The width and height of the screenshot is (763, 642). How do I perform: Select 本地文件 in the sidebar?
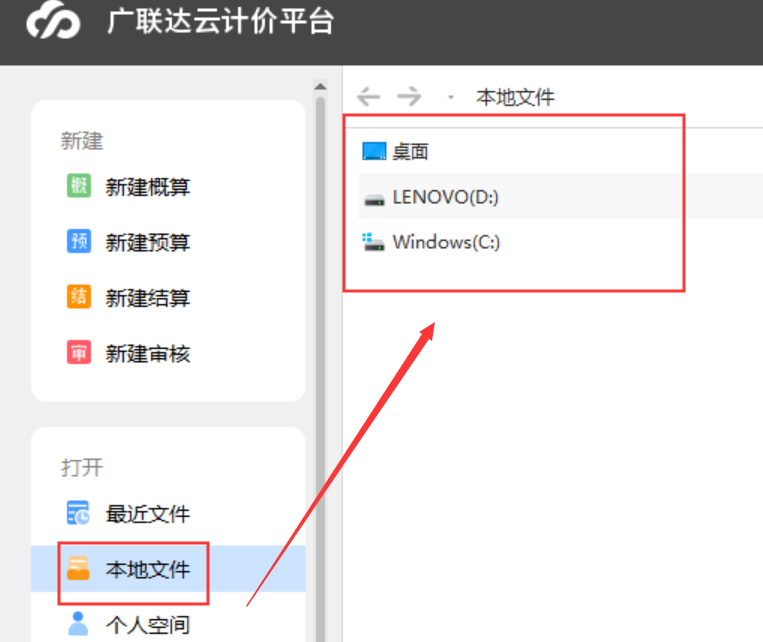tap(168, 569)
